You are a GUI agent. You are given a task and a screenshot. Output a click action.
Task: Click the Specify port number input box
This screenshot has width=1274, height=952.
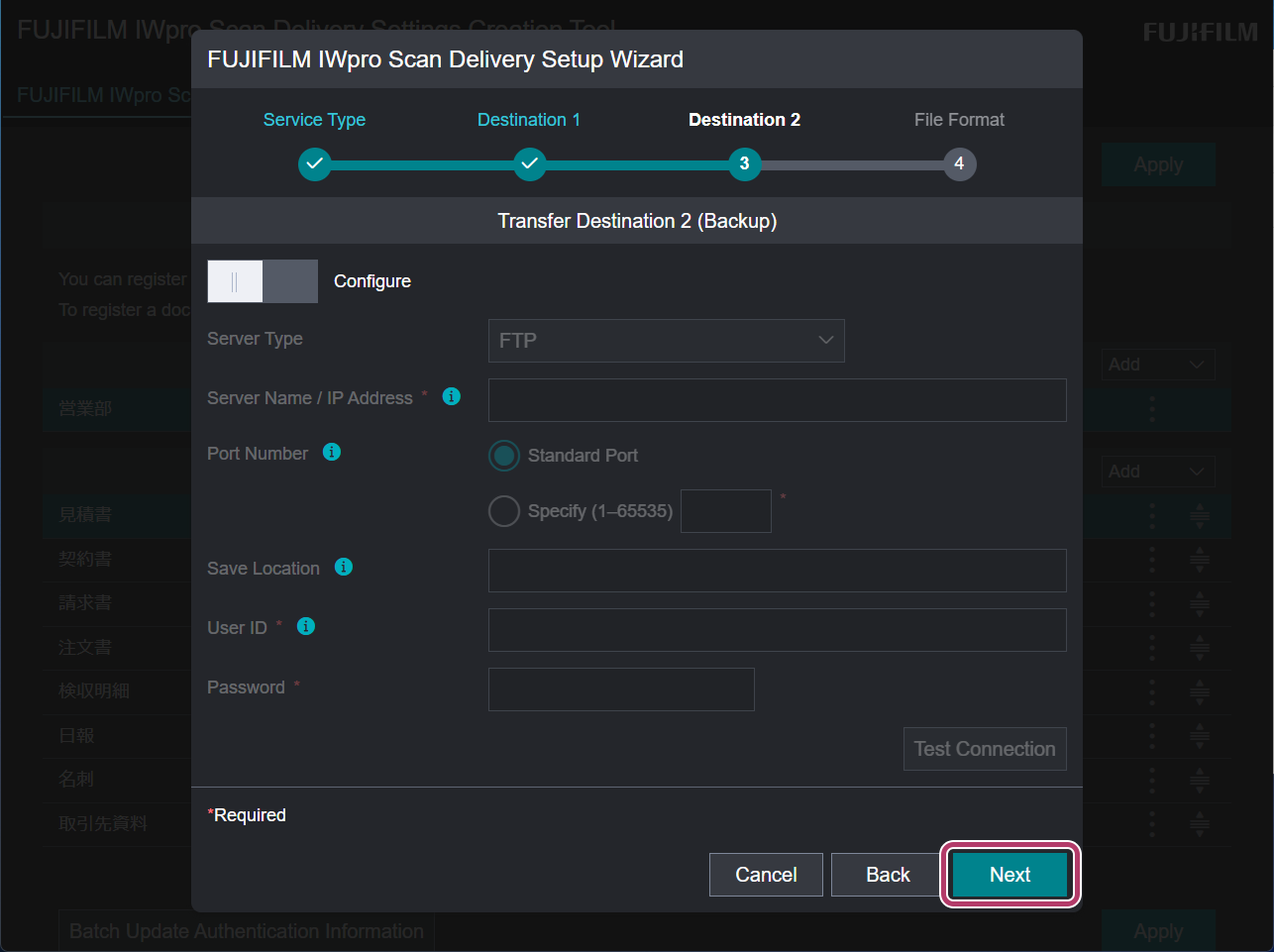click(726, 511)
